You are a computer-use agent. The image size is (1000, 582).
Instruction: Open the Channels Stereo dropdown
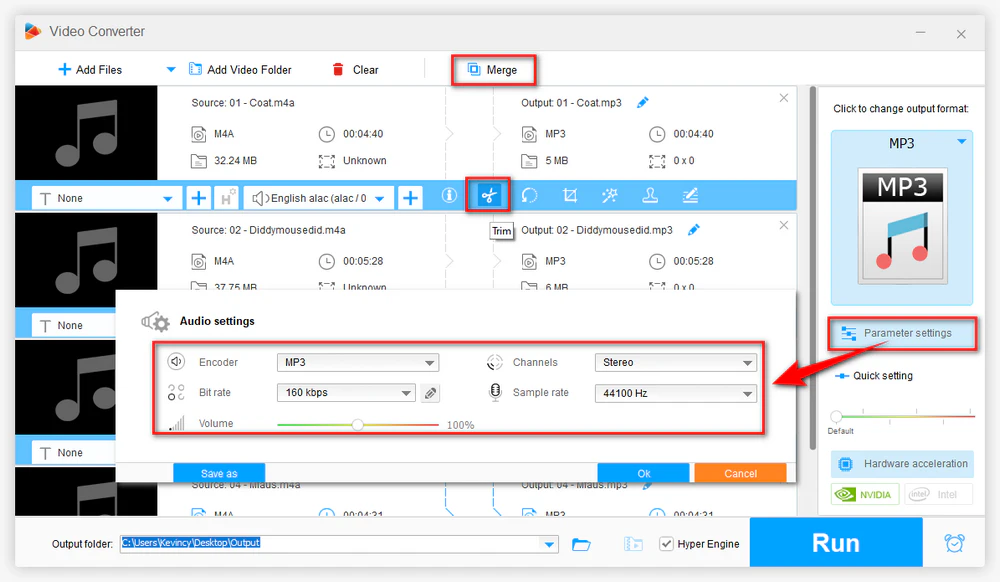click(675, 363)
